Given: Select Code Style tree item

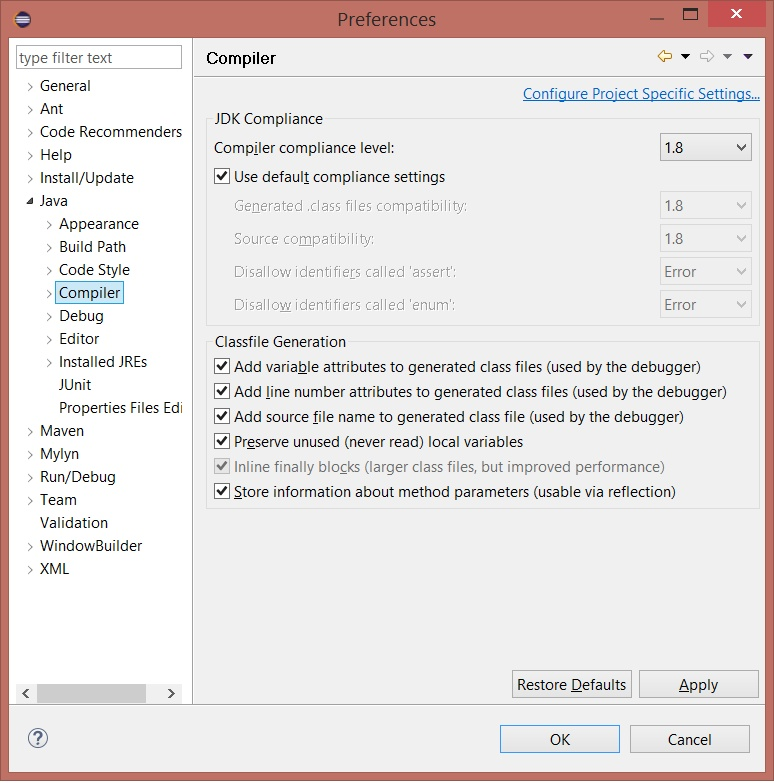Looking at the screenshot, I should point(94,270).
